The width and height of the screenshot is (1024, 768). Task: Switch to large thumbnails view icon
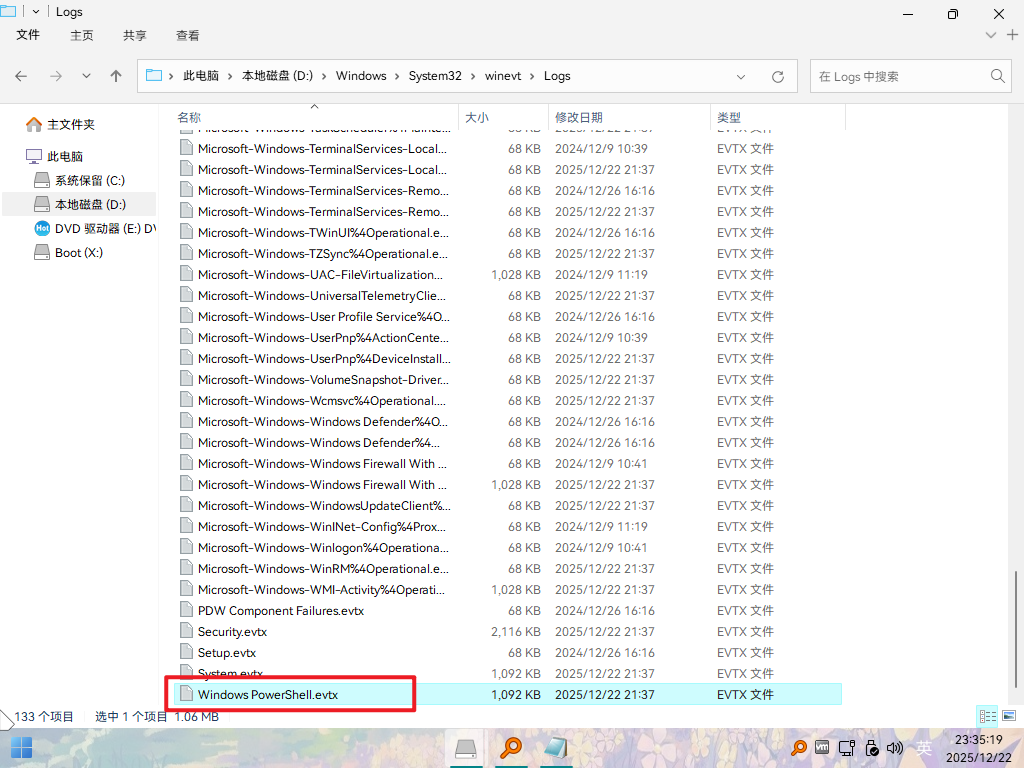pyautogui.click(x=1009, y=716)
